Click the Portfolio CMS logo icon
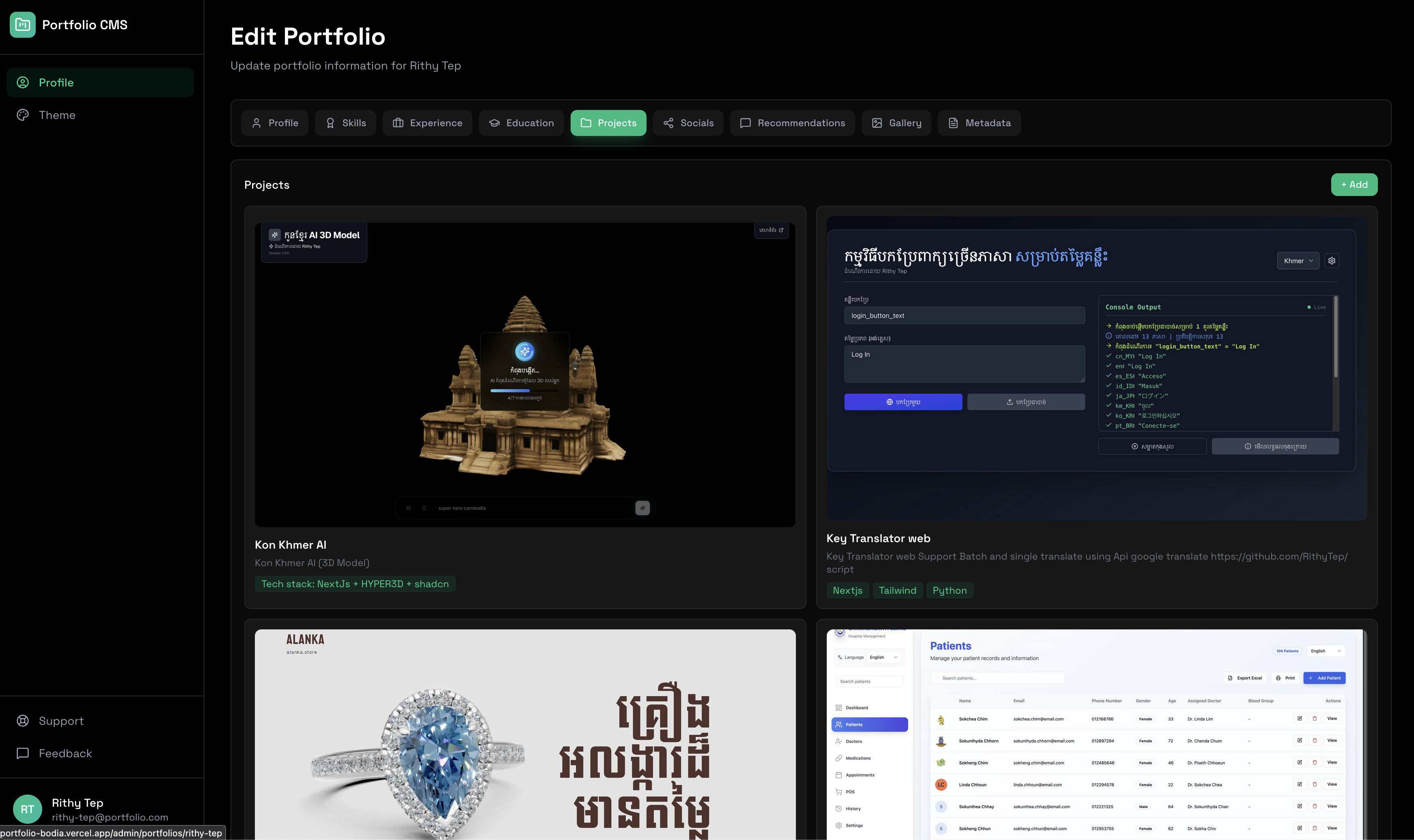Viewport: 1414px width, 840px height. click(22, 24)
